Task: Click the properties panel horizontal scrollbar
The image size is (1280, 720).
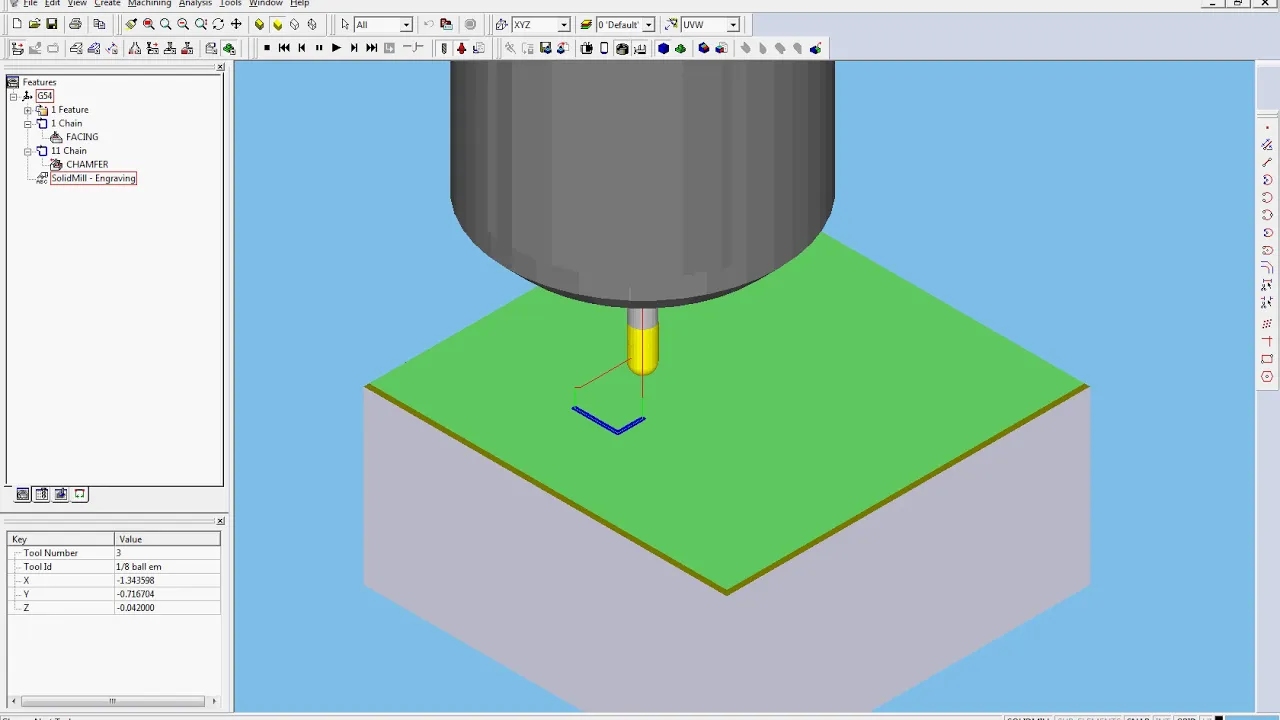Action: click(x=112, y=701)
